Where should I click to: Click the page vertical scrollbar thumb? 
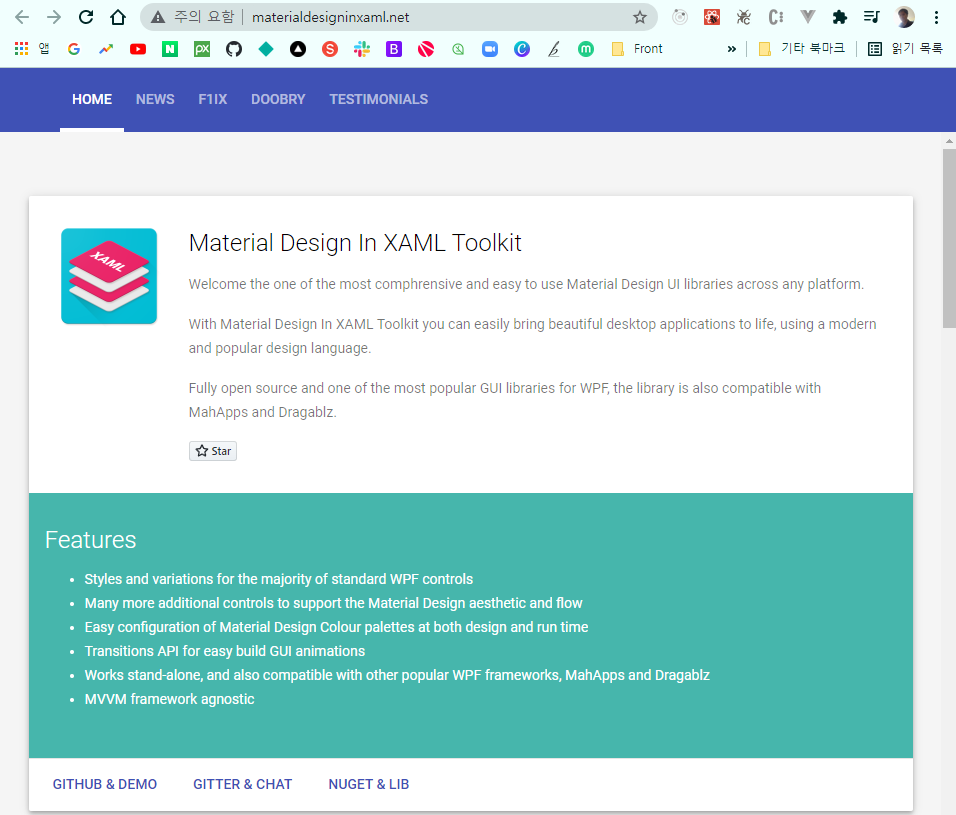(x=949, y=238)
